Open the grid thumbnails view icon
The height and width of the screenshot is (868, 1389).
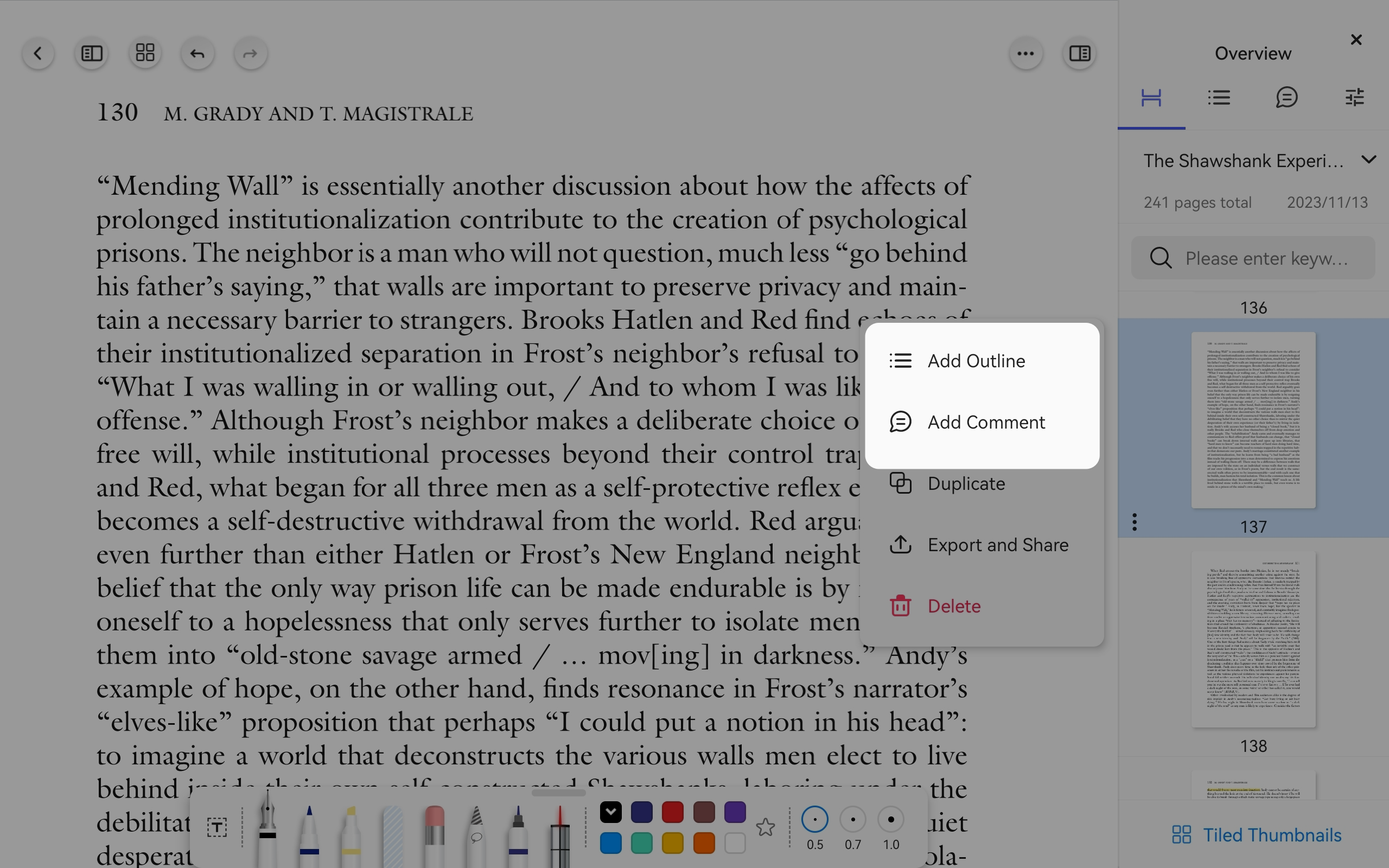click(145, 54)
